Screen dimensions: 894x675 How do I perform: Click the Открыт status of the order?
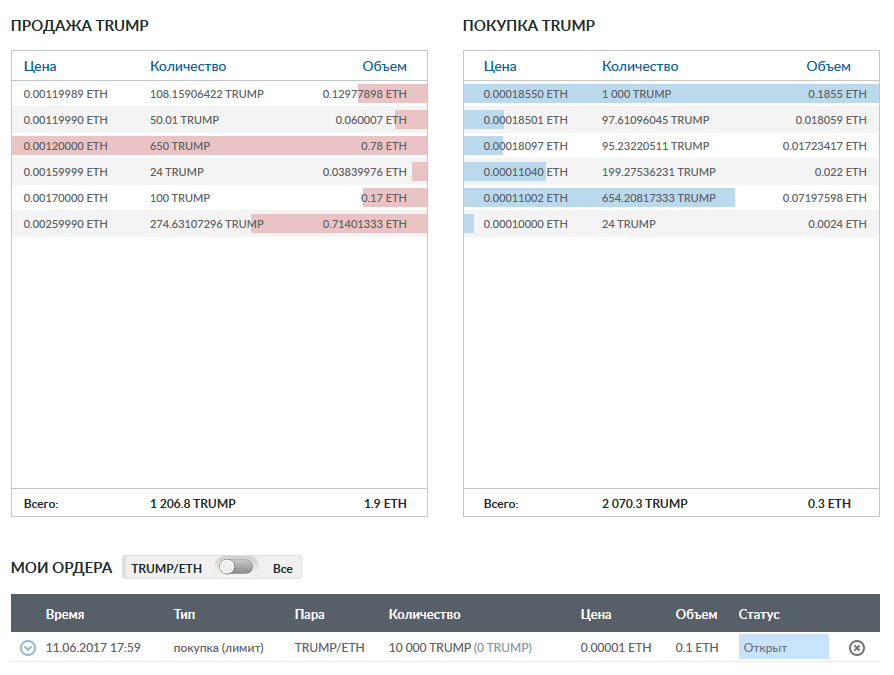[x=783, y=647]
